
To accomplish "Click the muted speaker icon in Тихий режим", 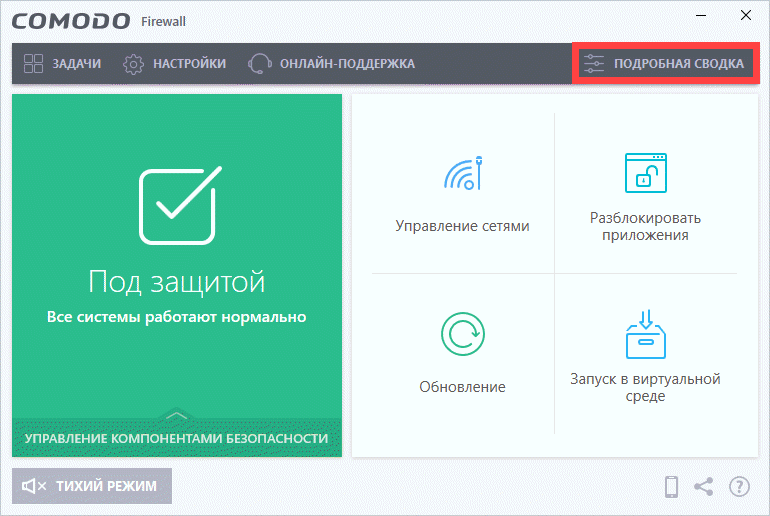I will pos(34,486).
